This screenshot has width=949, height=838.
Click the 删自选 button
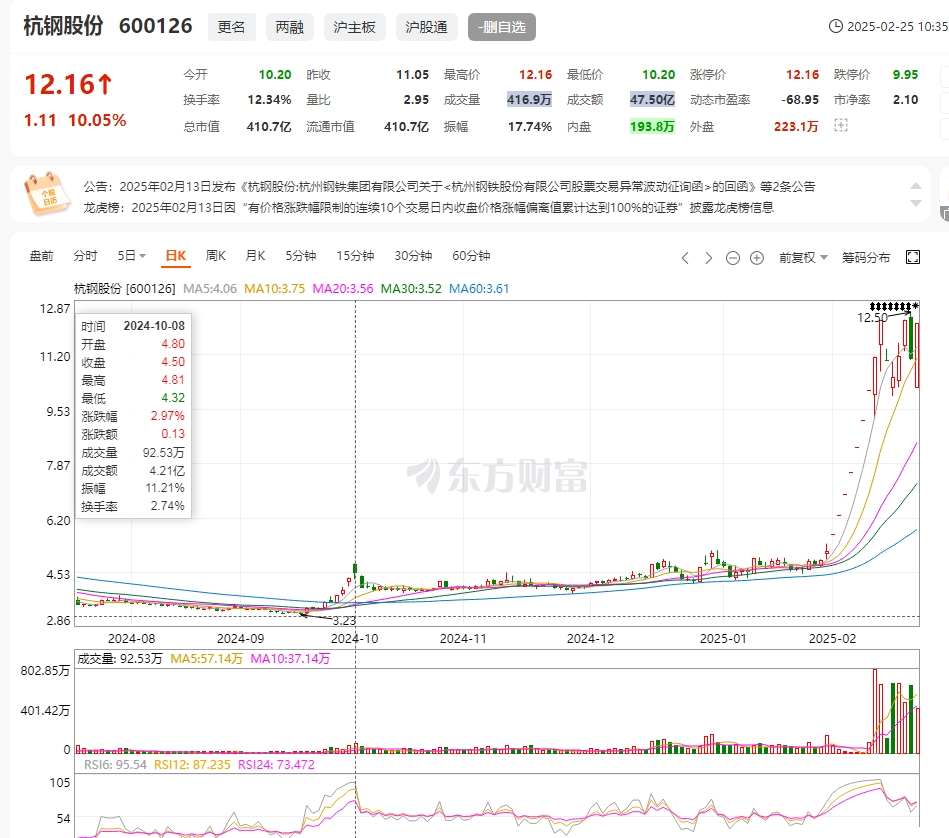[501, 27]
